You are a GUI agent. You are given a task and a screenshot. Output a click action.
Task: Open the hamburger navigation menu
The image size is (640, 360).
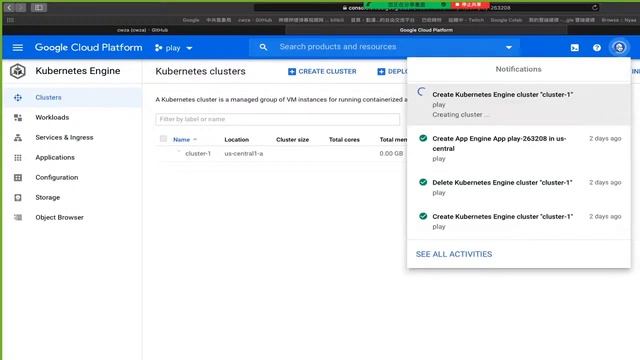click(x=18, y=48)
